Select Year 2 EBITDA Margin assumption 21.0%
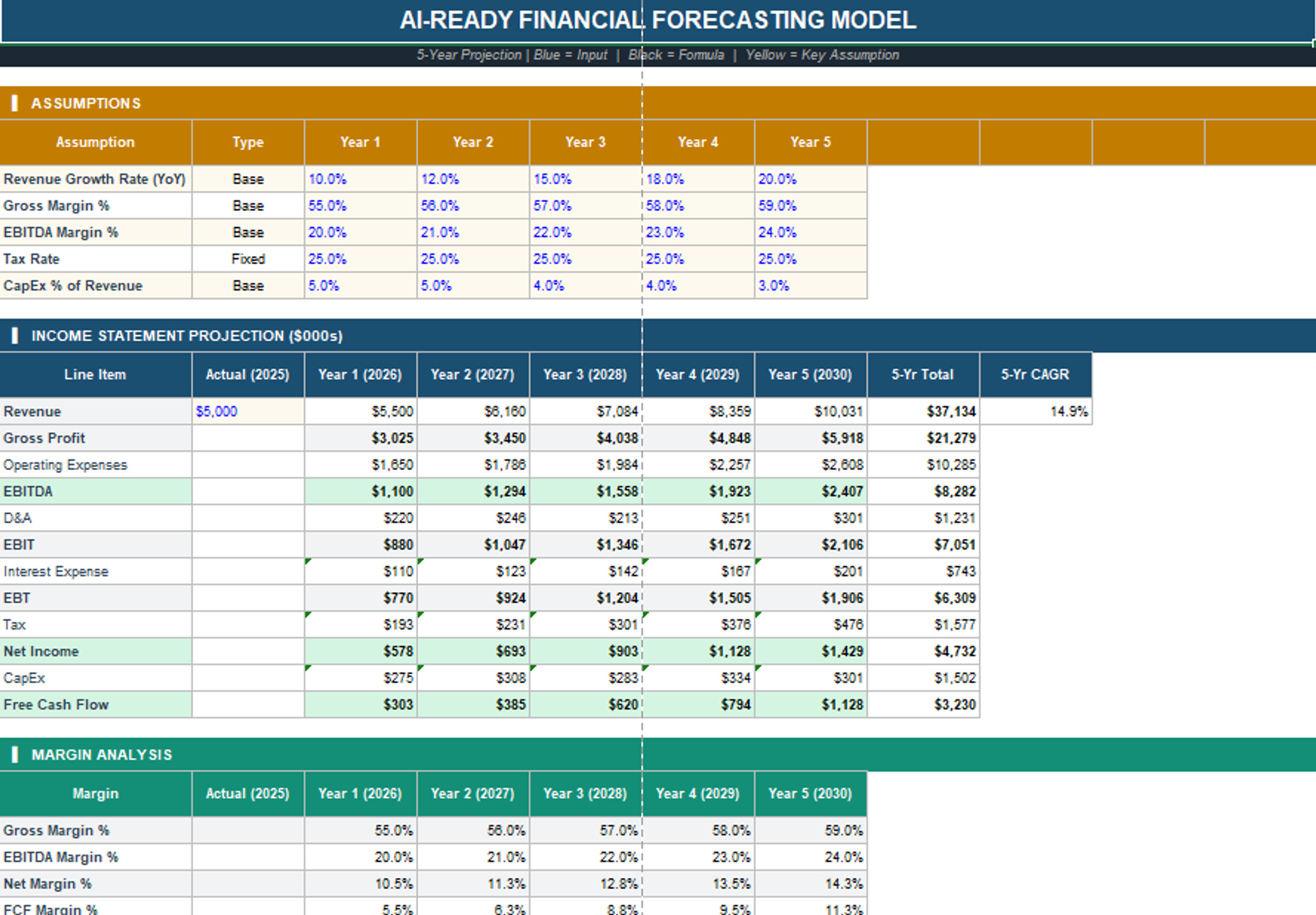 (473, 233)
